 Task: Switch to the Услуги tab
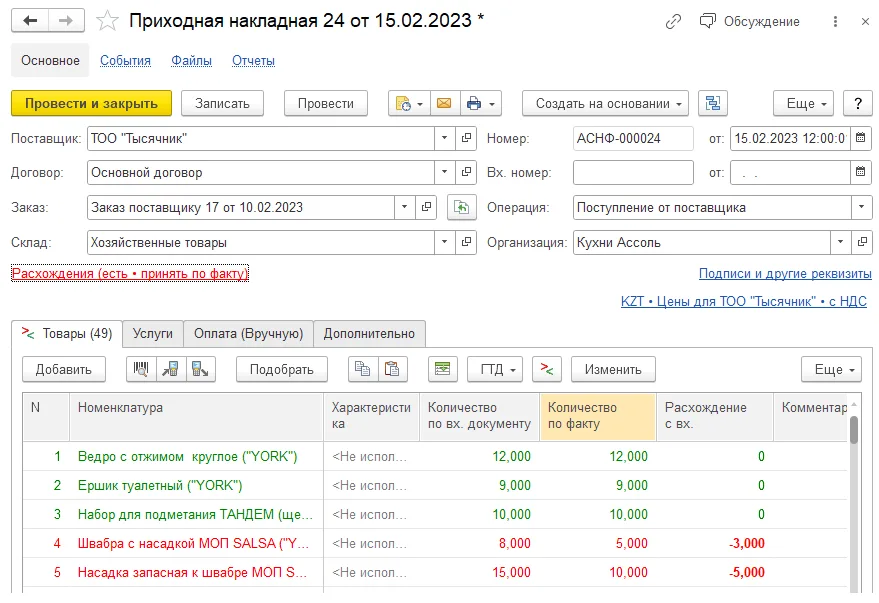tap(152, 333)
